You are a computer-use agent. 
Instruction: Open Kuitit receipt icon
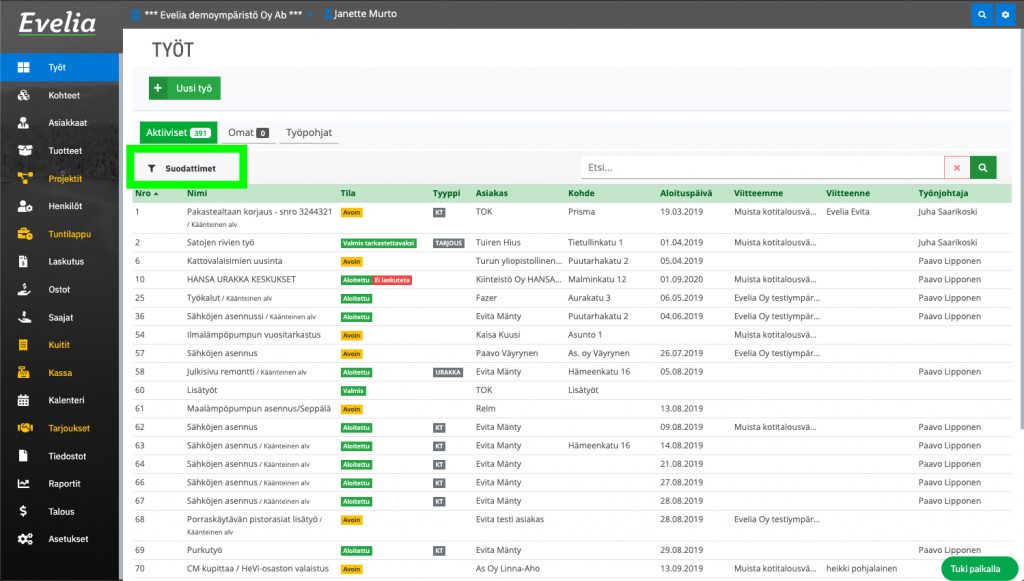click(x=24, y=345)
